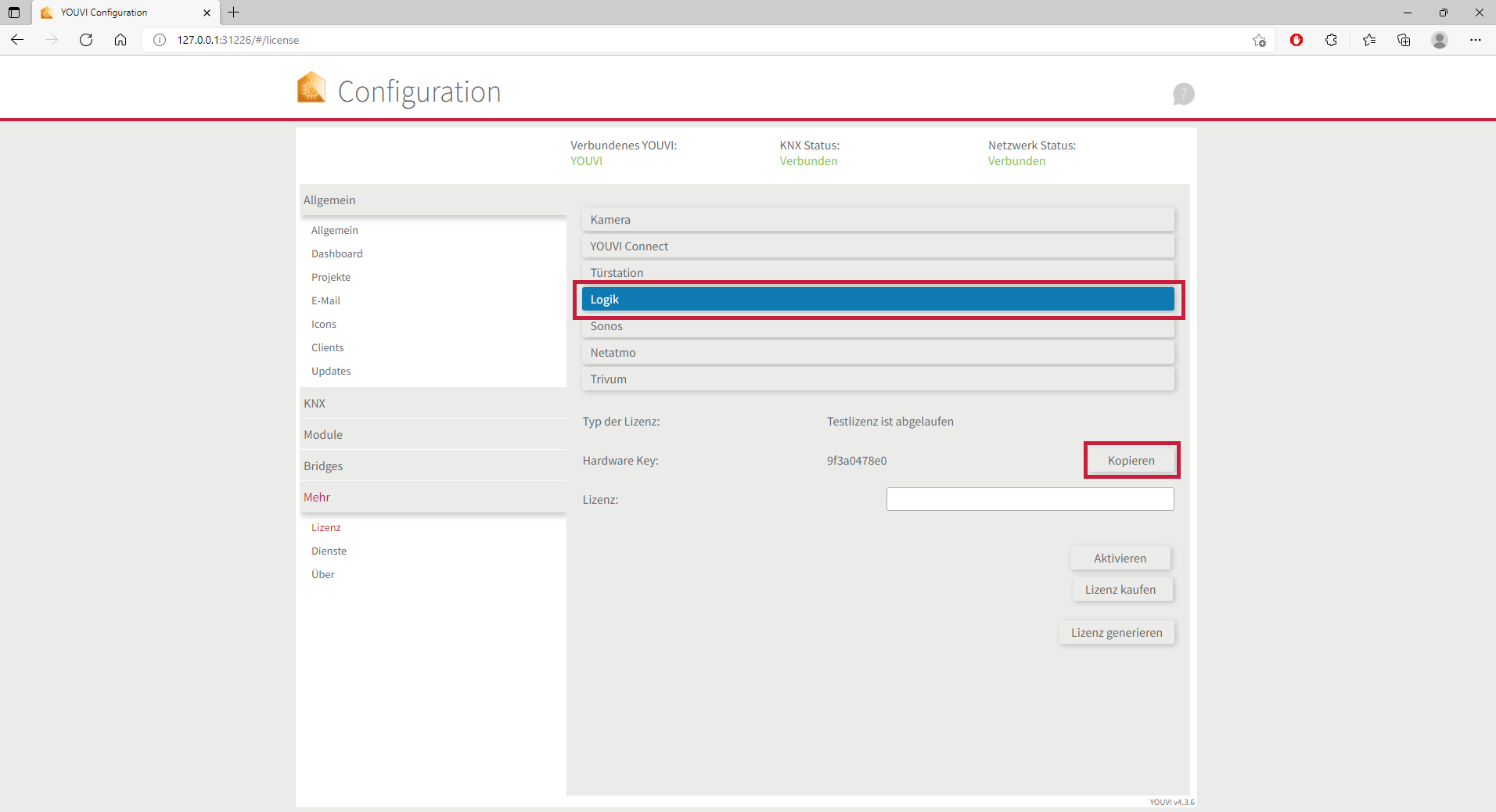Copy the hardware key with Kopieren
This screenshot has height=812, width=1496.
[1131, 461]
